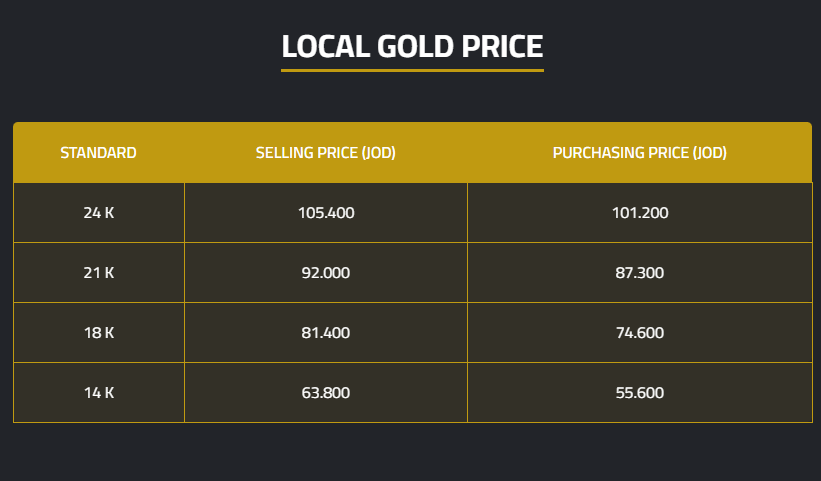Image resolution: width=821 pixels, height=481 pixels.
Task: Click the LOCAL GOLD PRICE heading
Action: [412, 46]
